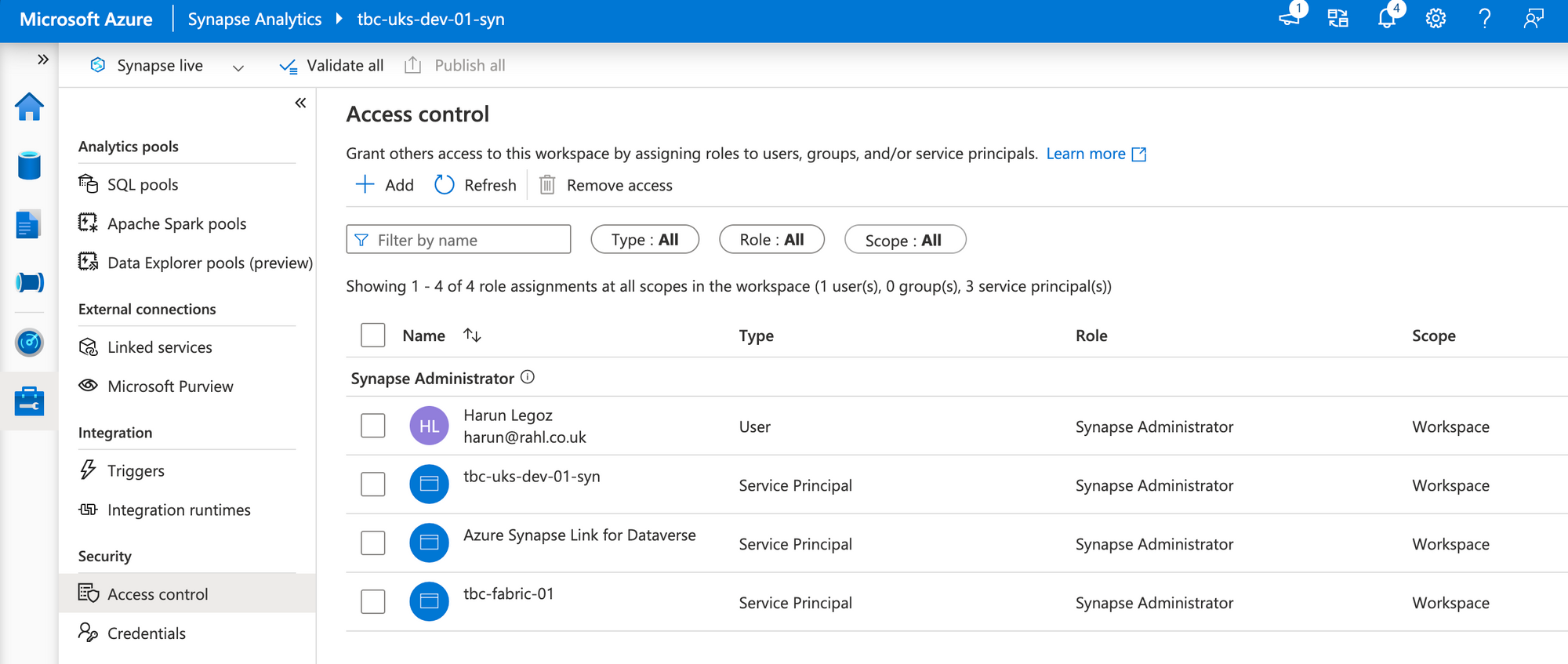Check the tbc-fabric-01 row checkbox
The width and height of the screenshot is (1568, 664).
coord(373,602)
